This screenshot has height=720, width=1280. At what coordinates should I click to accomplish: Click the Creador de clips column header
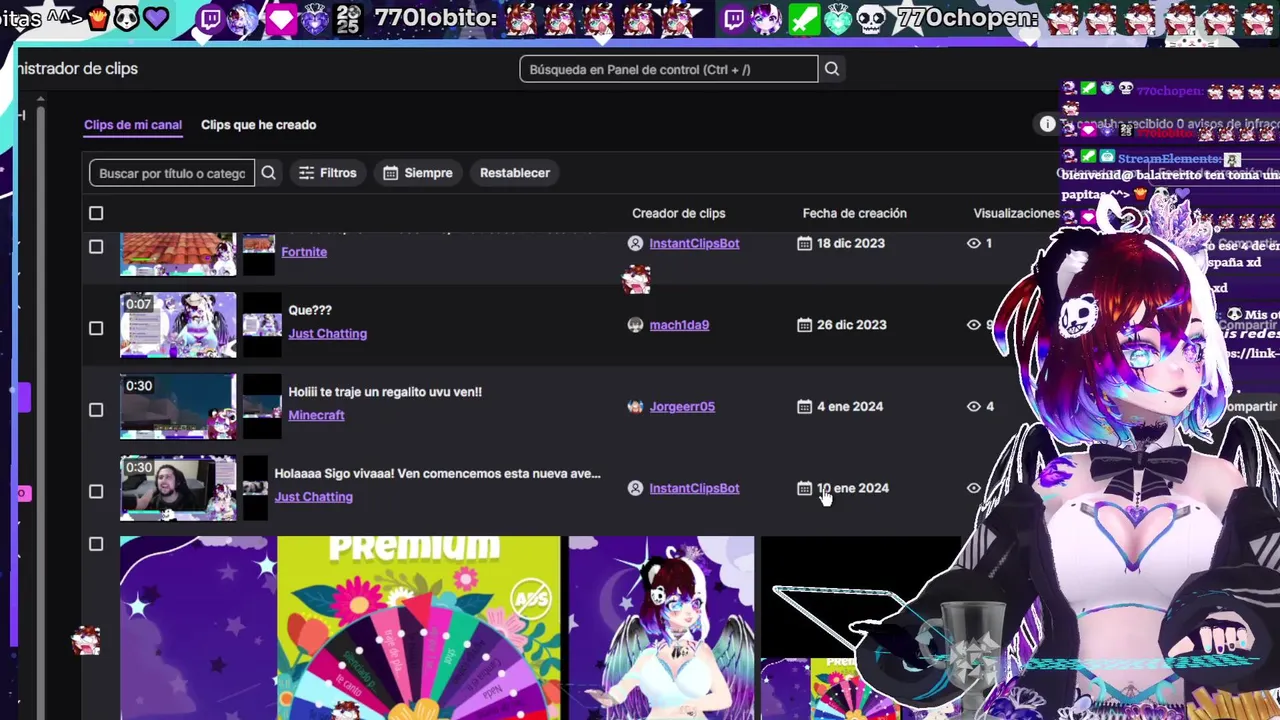tap(678, 213)
